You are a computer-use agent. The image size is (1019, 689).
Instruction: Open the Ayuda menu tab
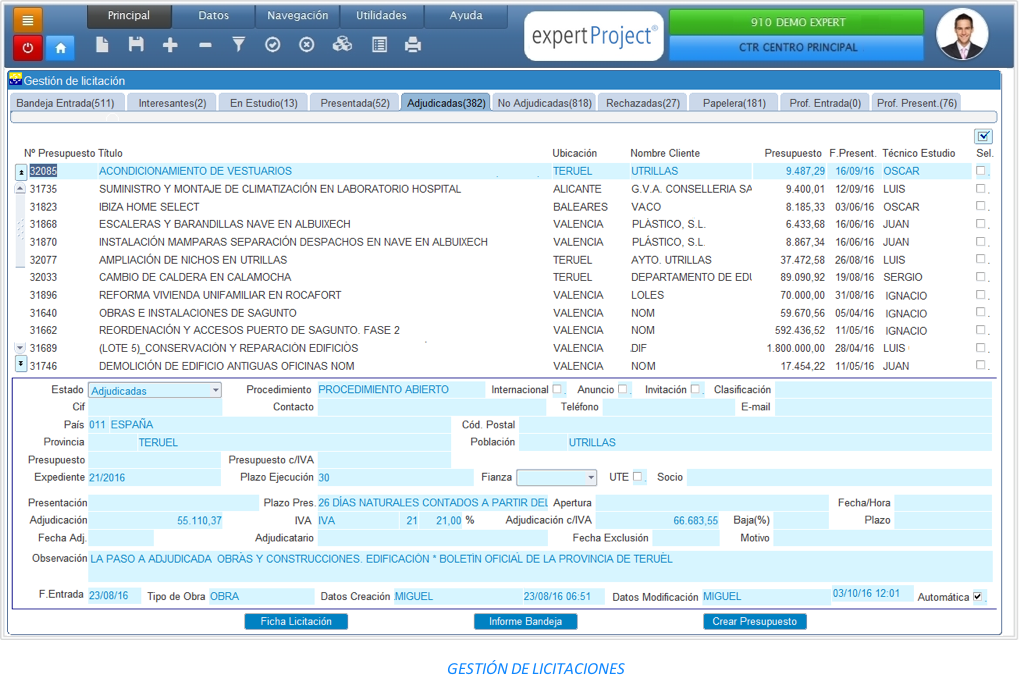point(466,16)
